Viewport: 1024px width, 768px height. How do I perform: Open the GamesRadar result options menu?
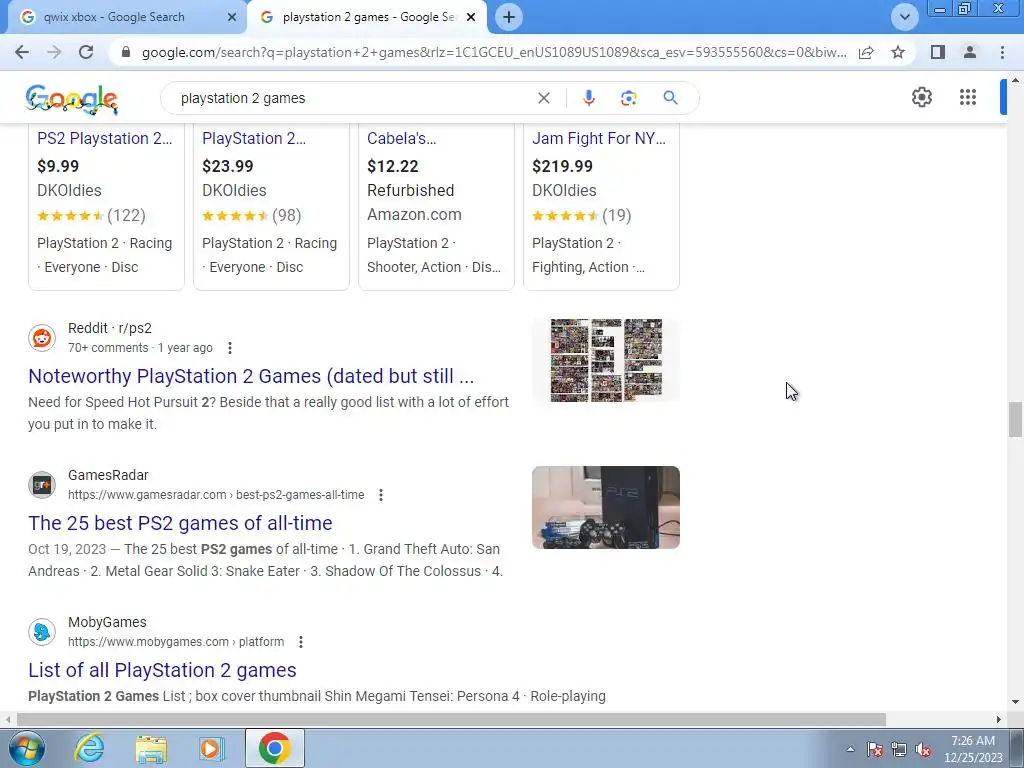coord(381,495)
